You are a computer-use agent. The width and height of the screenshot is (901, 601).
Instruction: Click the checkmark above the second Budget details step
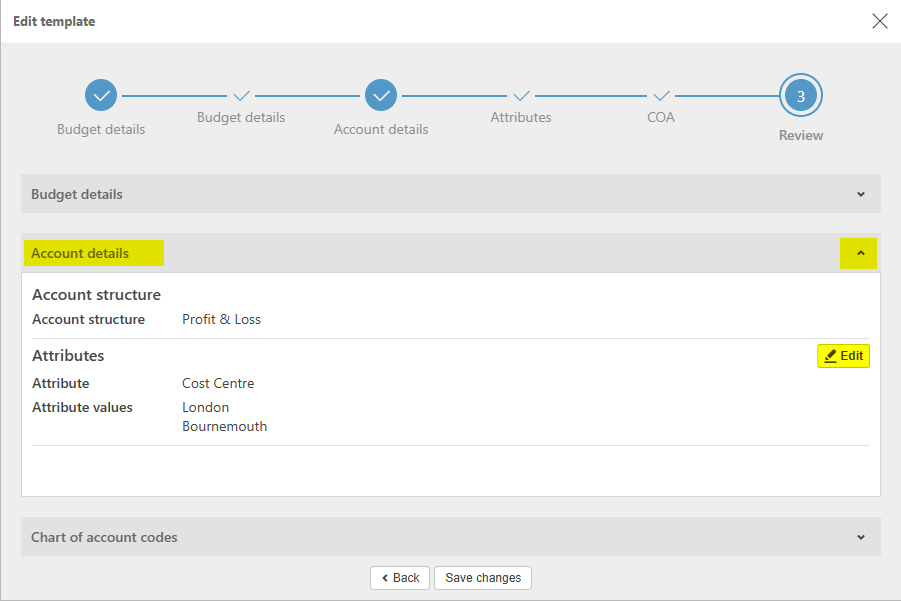coord(241,96)
